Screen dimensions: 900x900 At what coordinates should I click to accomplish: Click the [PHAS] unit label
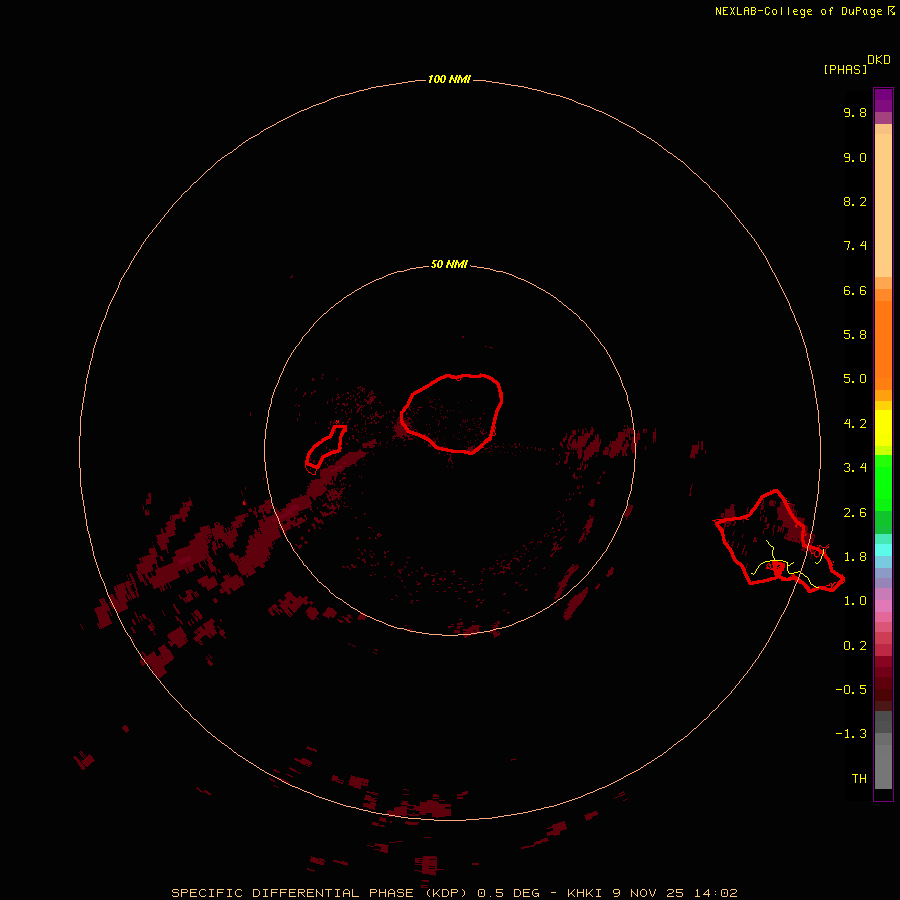(x=845, y=69)
